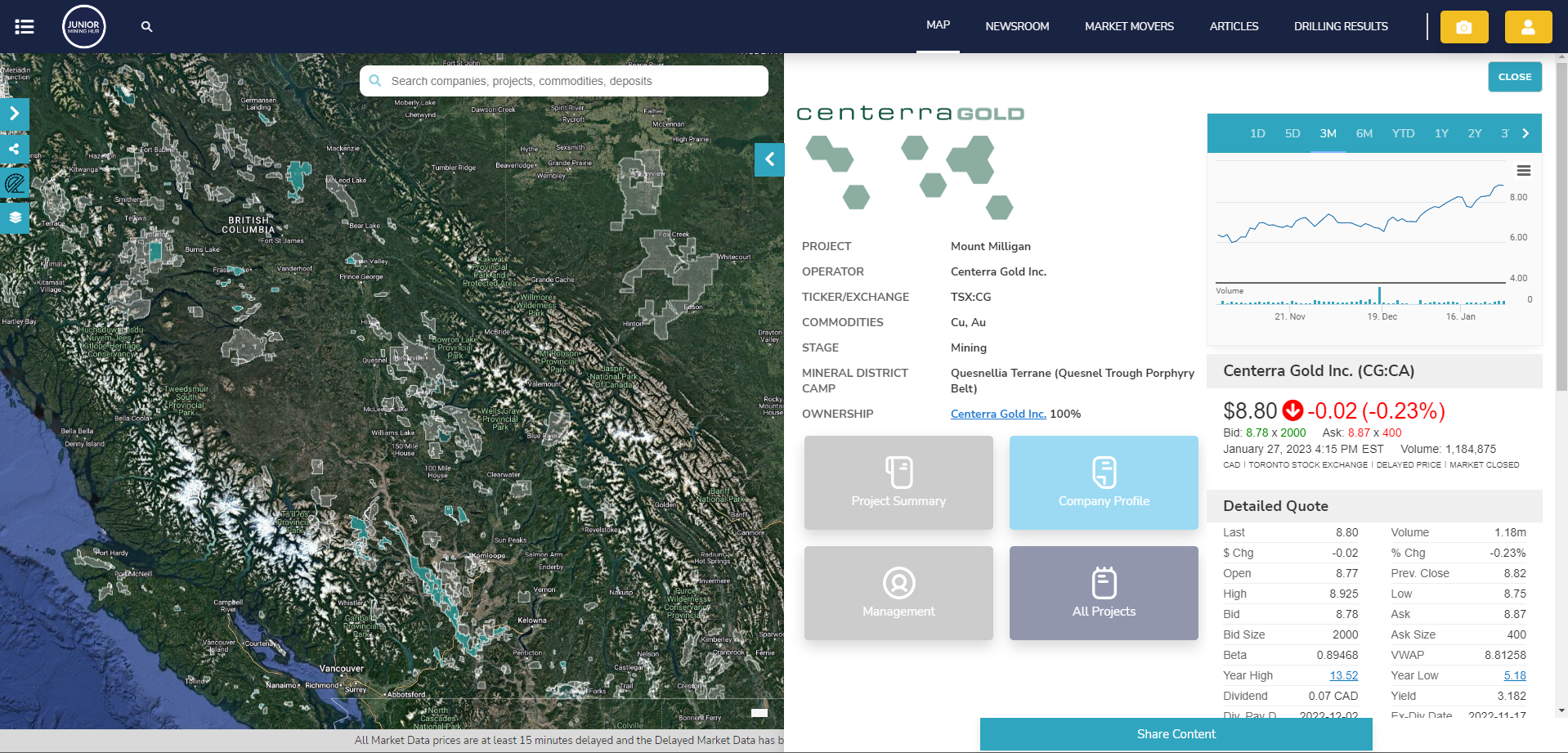Open the yellow user account button
The height and width of the screenshot is (753, 1568).
click(1527, 27)
